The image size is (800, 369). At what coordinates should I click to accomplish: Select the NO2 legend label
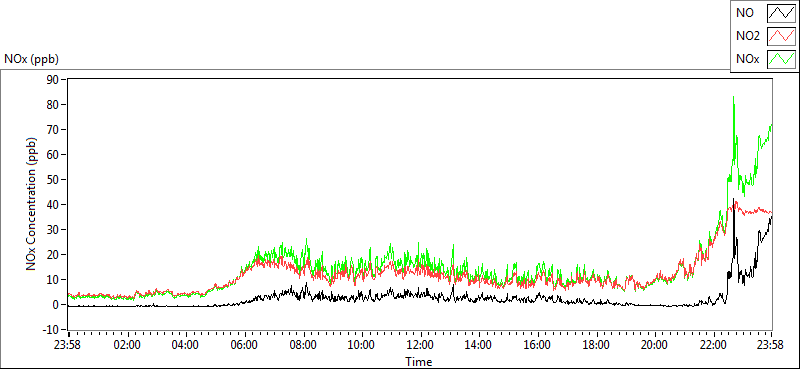coord(748,36)
